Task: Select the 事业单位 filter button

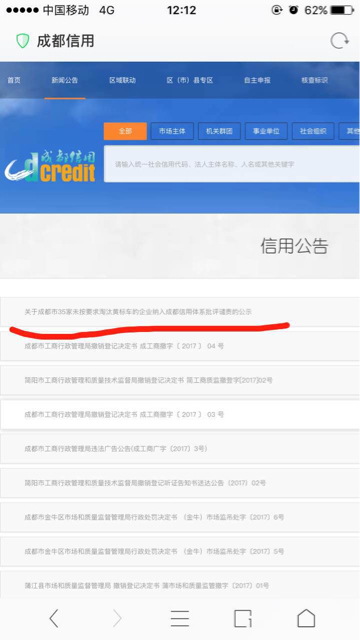Action: tap(266, 131)
